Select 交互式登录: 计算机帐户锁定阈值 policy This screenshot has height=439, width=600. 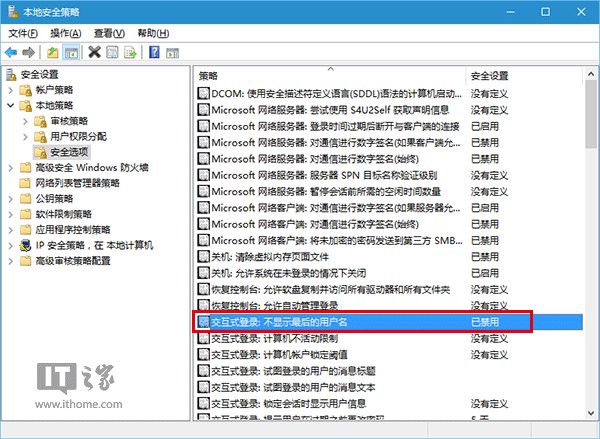coord(390,354)
